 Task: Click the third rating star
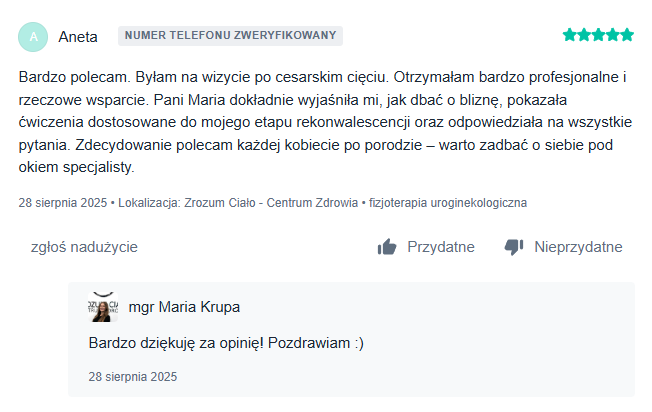598,35
